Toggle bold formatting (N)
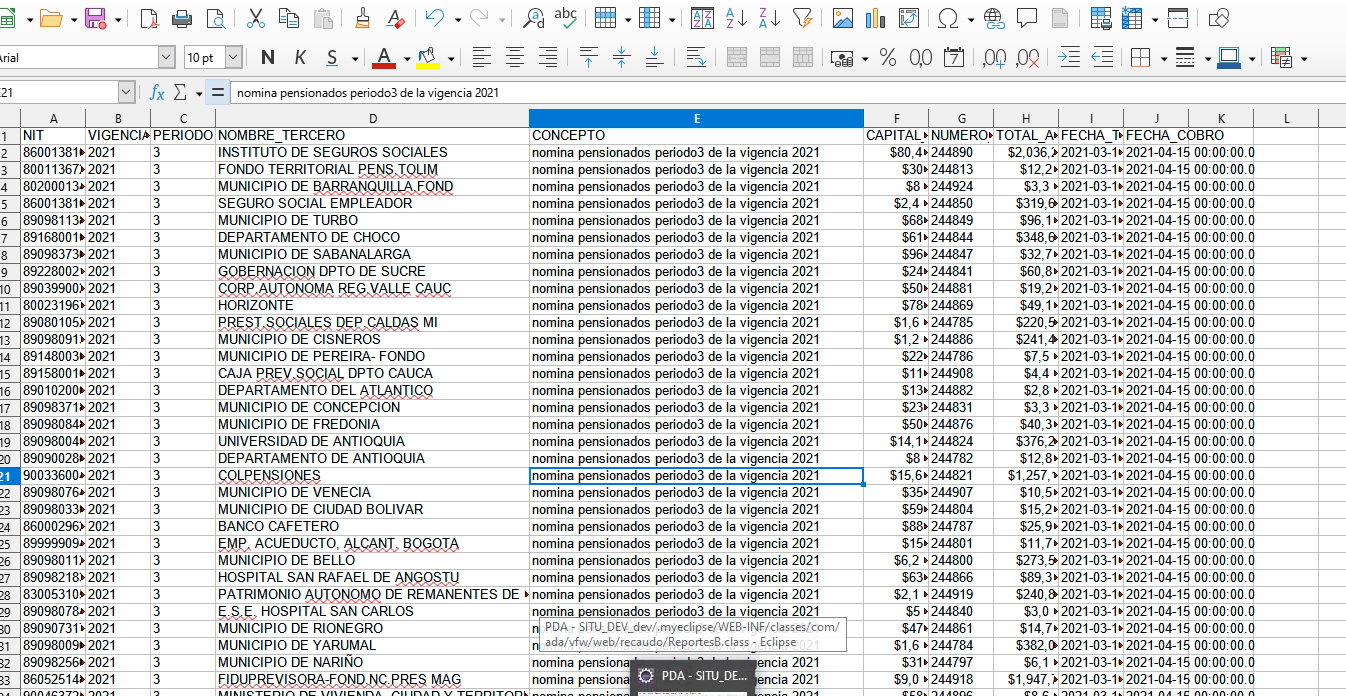This screenshot has width=1346, height=696. tap(268, 58)
